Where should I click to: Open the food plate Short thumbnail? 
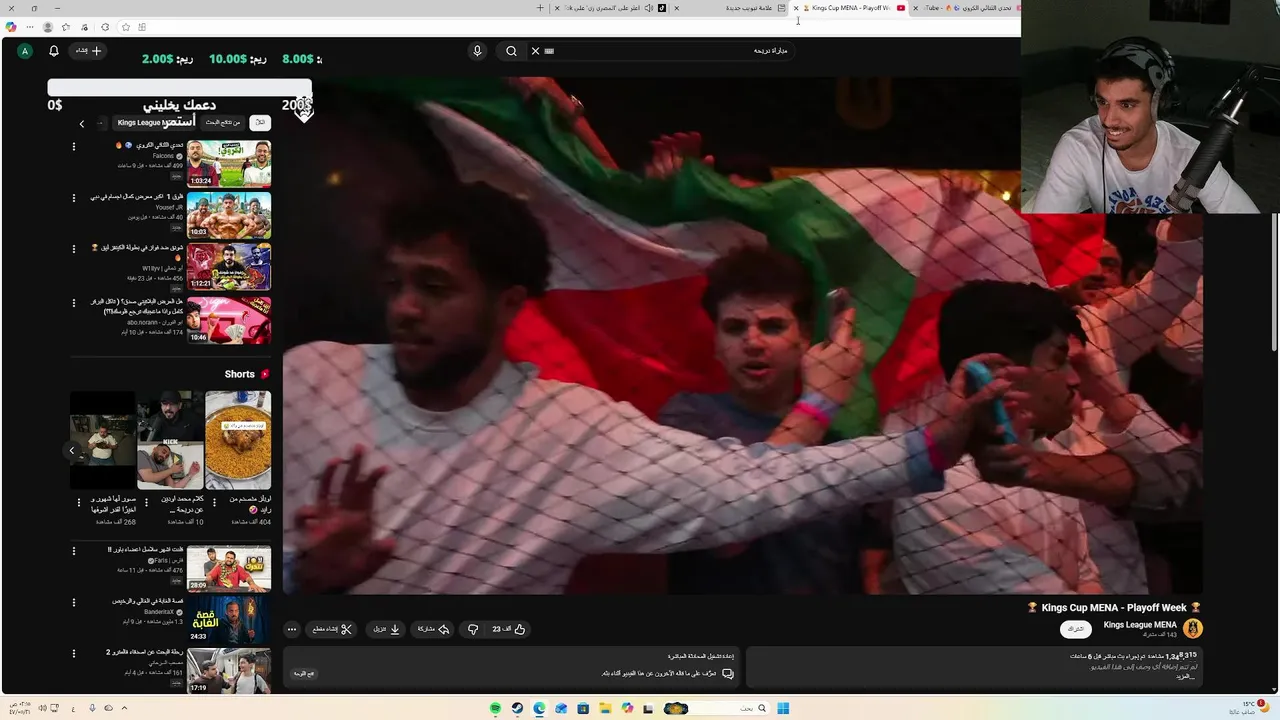coord(238,441)
